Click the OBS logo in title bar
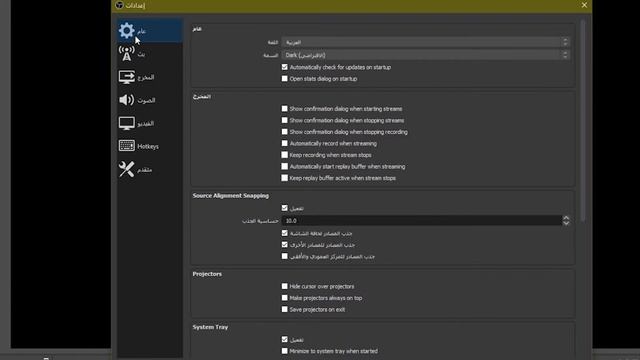The image size is (640, 360). [119, 5]
